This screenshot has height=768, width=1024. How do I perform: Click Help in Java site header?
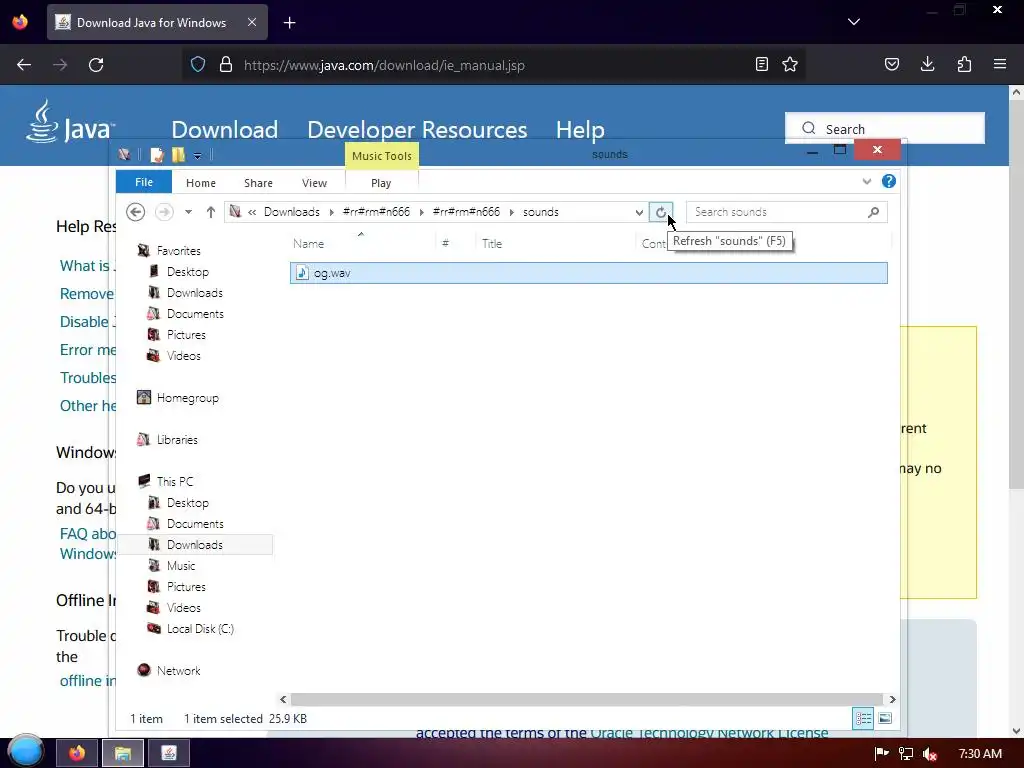(580, 129)
